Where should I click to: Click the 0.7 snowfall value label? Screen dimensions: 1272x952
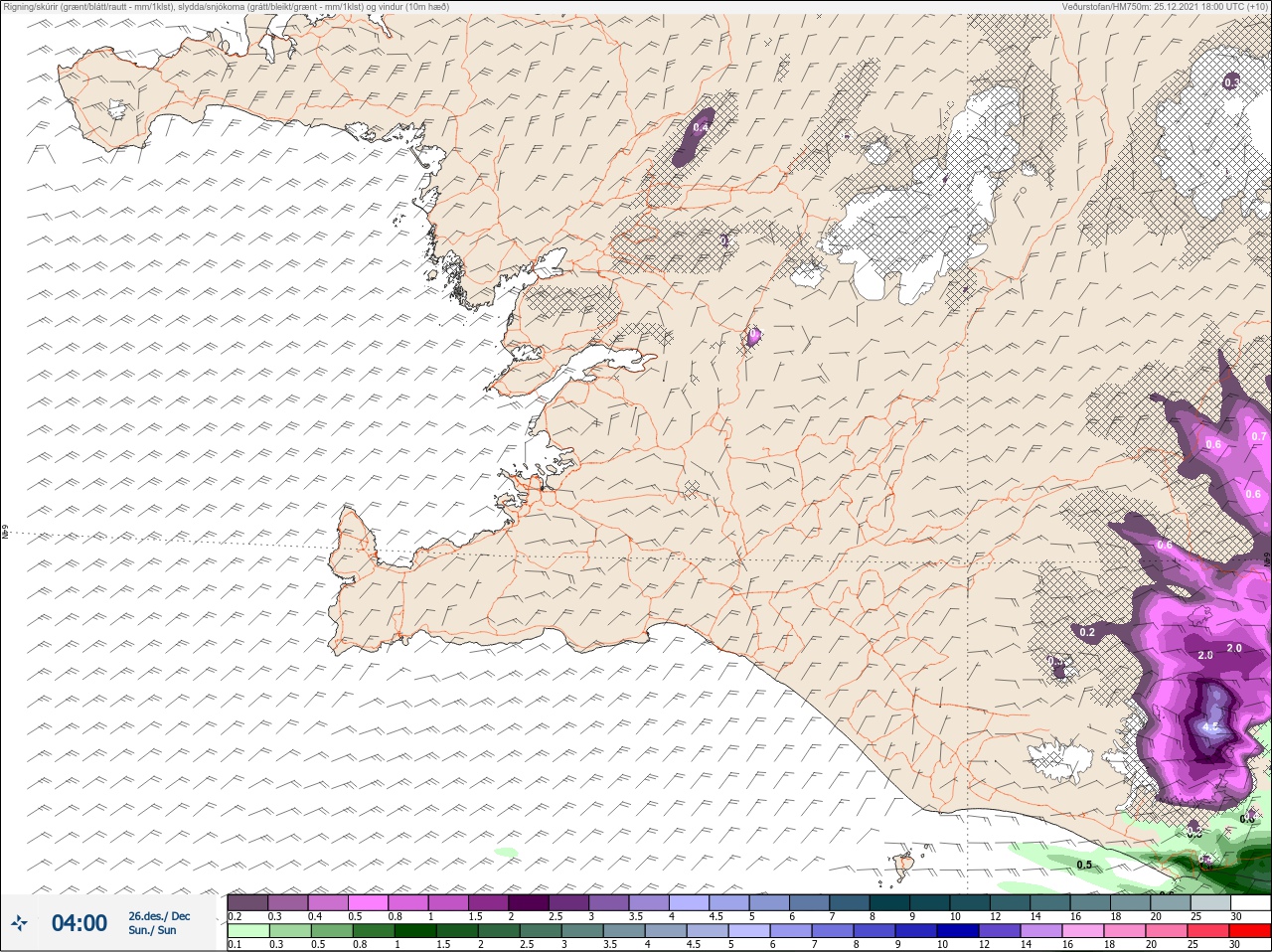(x=1259, y=436)
